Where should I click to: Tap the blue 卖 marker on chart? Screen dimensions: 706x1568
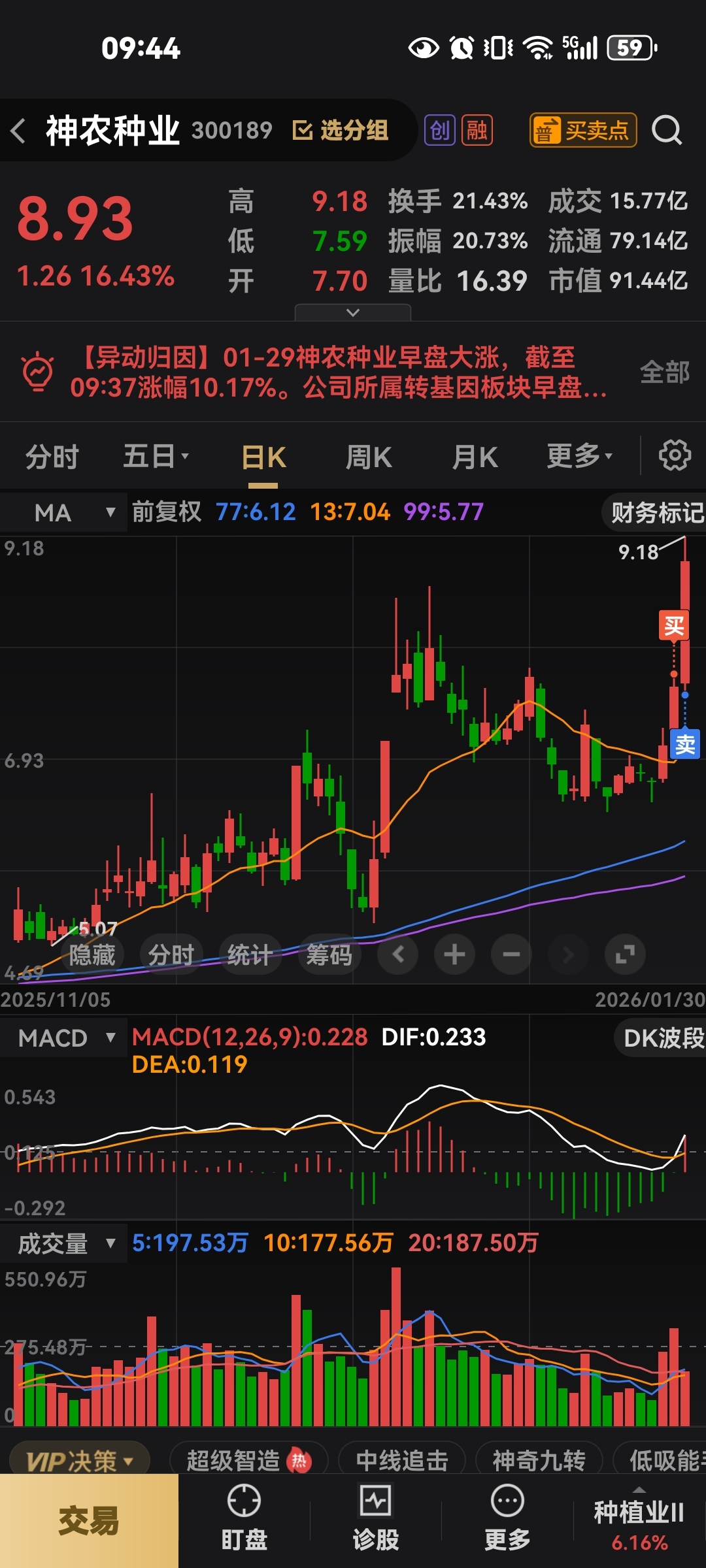685,743
